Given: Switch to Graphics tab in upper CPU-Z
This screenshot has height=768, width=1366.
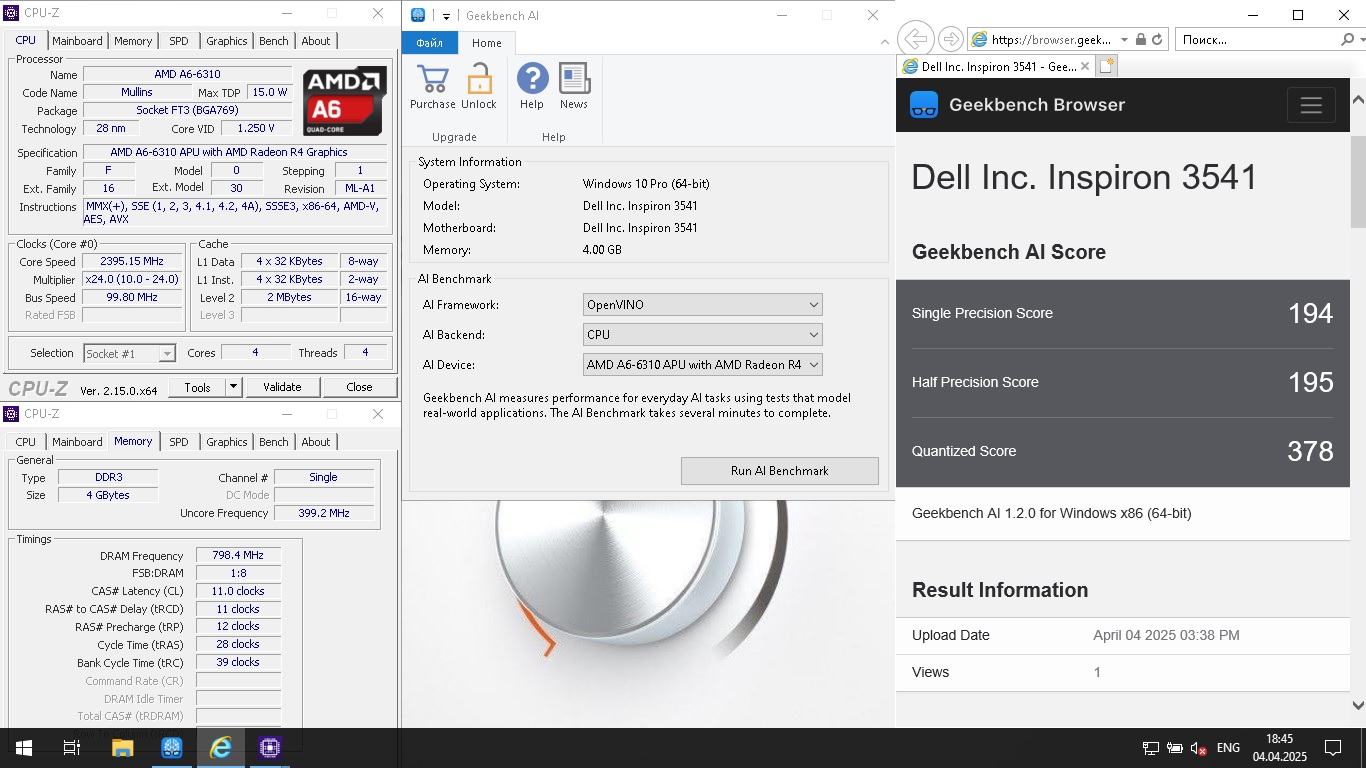Looking at the screenshot, I should (x=227, y=41).
